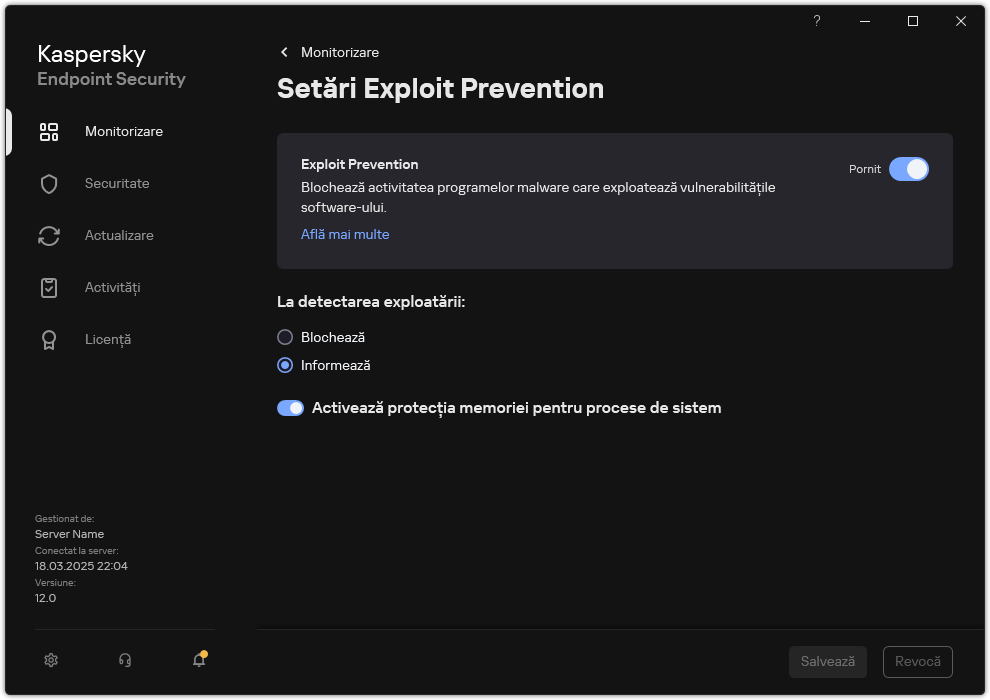This screenshot has width=990, height=700.
Task: Open help via the question mark
Action: [816, 21]
